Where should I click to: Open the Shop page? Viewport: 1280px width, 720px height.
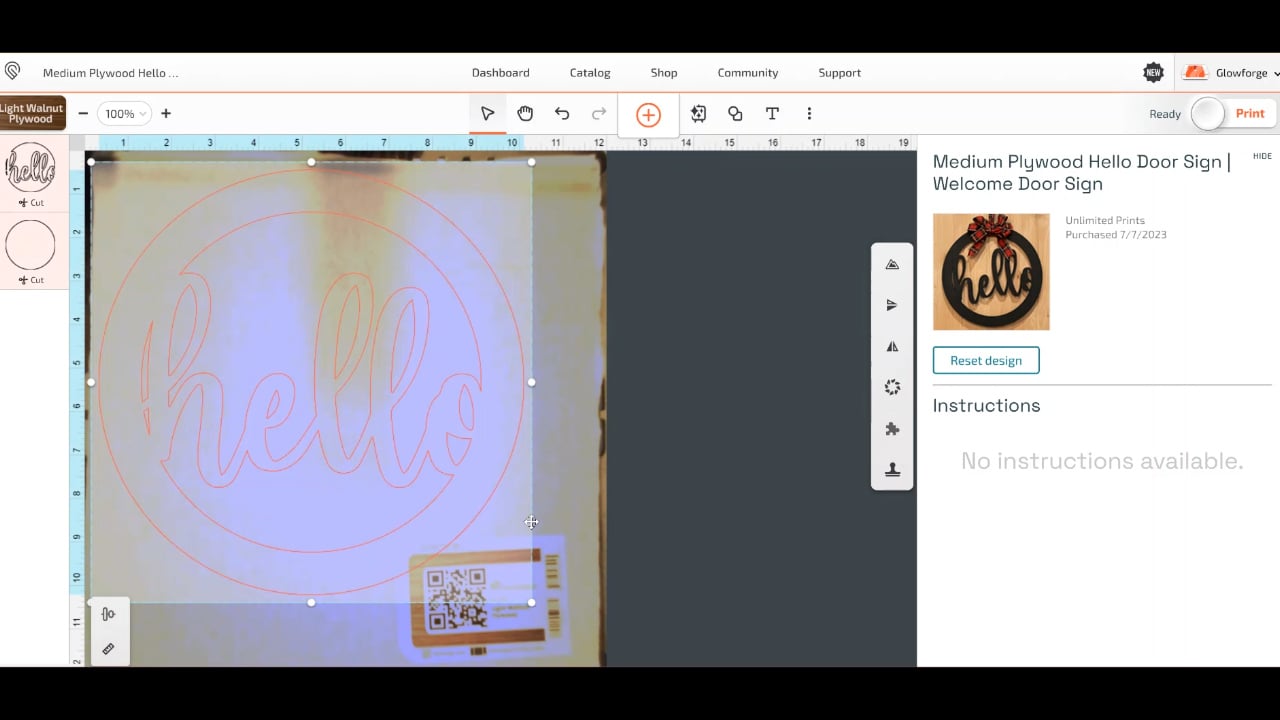click(x=664, y=73)
